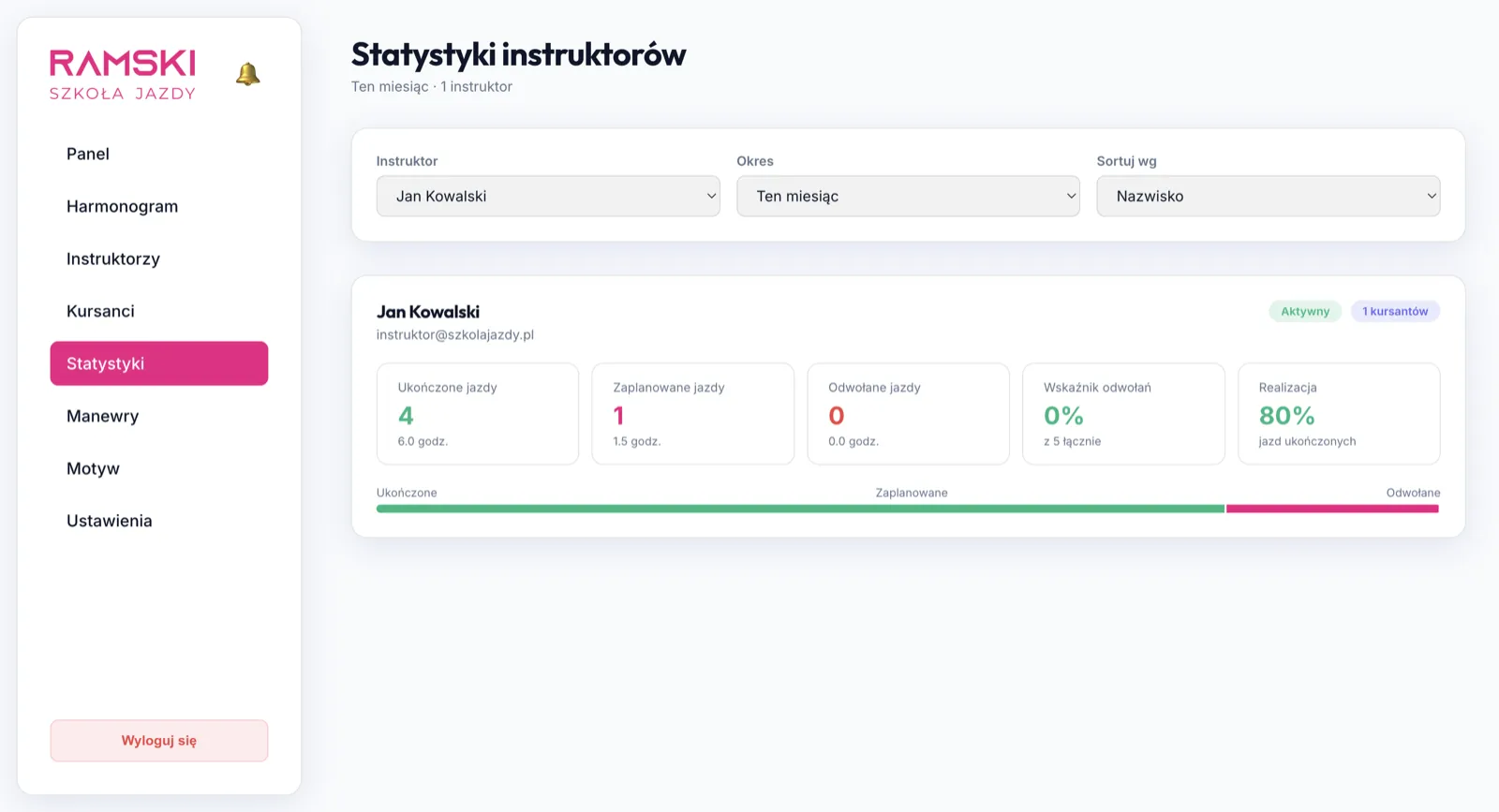Click the Statystyki instruktorów page title

(x=518, y=54)
